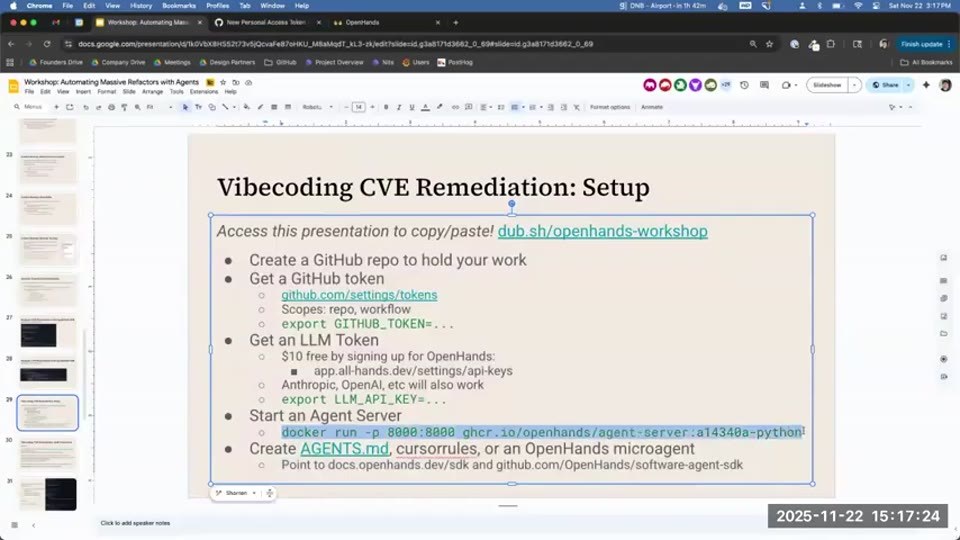Star the presentation title
The image size is (960, 540).
(223, 82)
